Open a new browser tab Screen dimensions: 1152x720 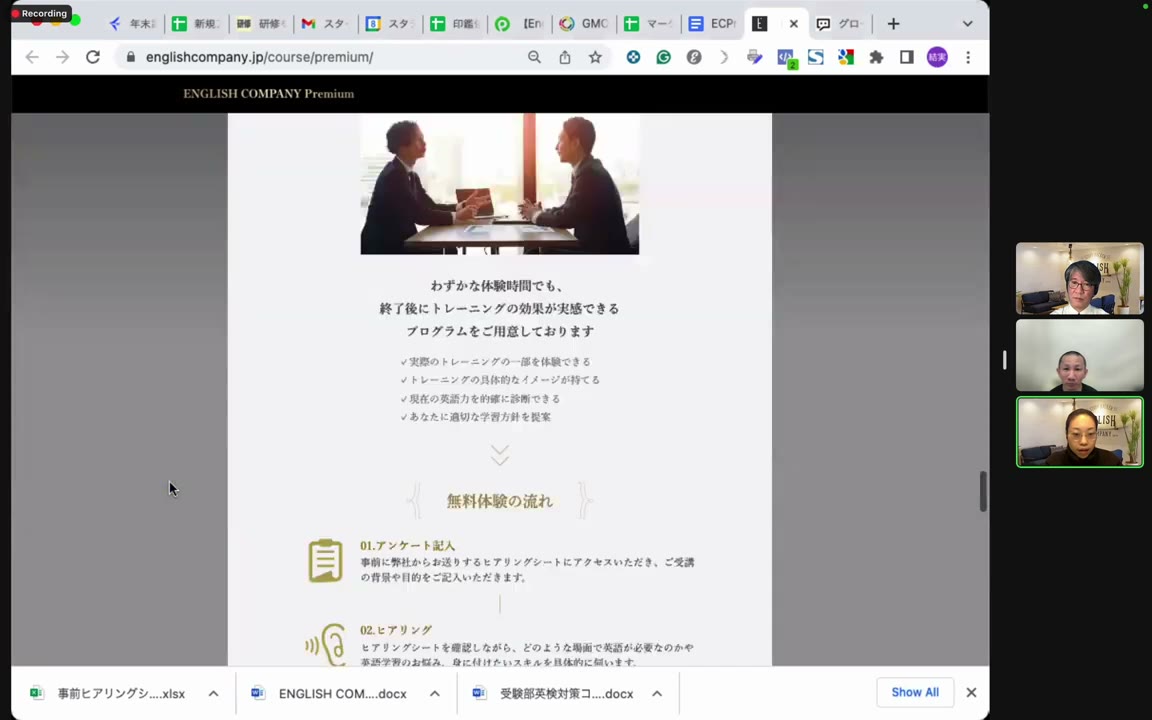click(893, 24)
